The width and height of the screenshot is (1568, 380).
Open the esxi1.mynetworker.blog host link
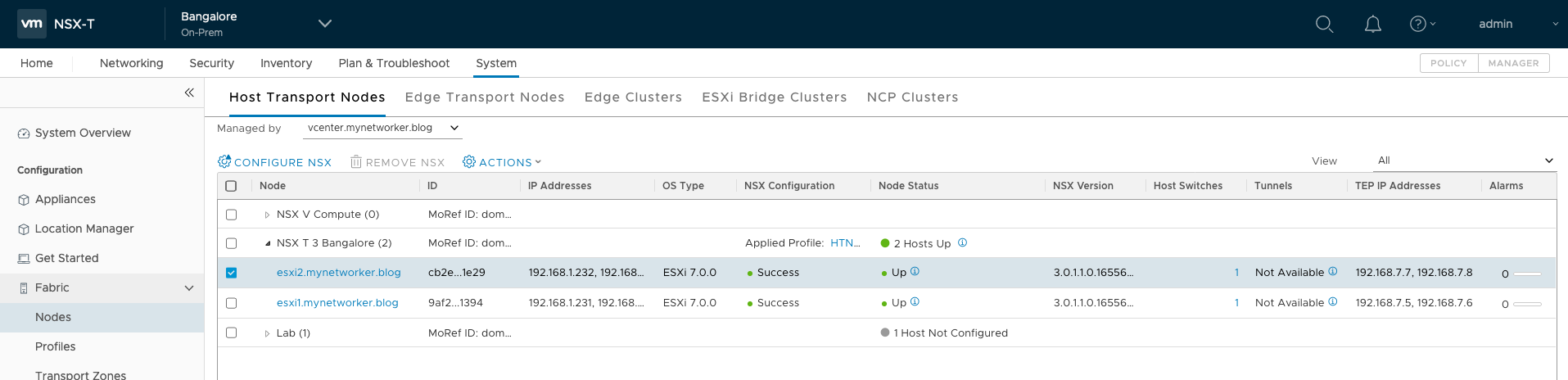(x=337, y=303)
